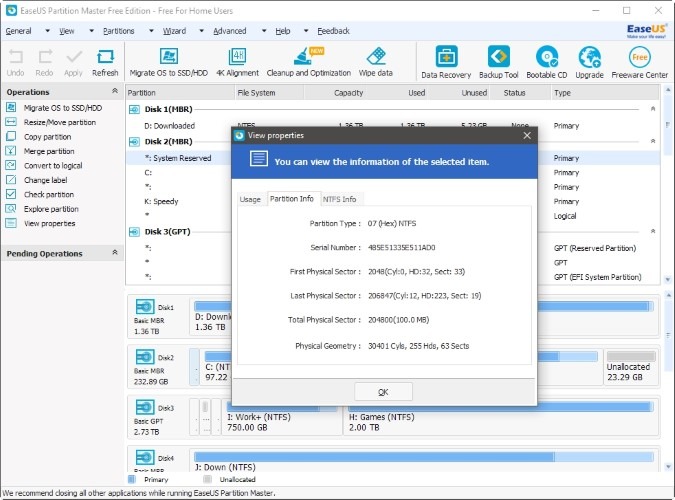The width and height of the screenshot is (675, 500).
Task: Switch to the Usage tab
Action: tap(250, 199)
